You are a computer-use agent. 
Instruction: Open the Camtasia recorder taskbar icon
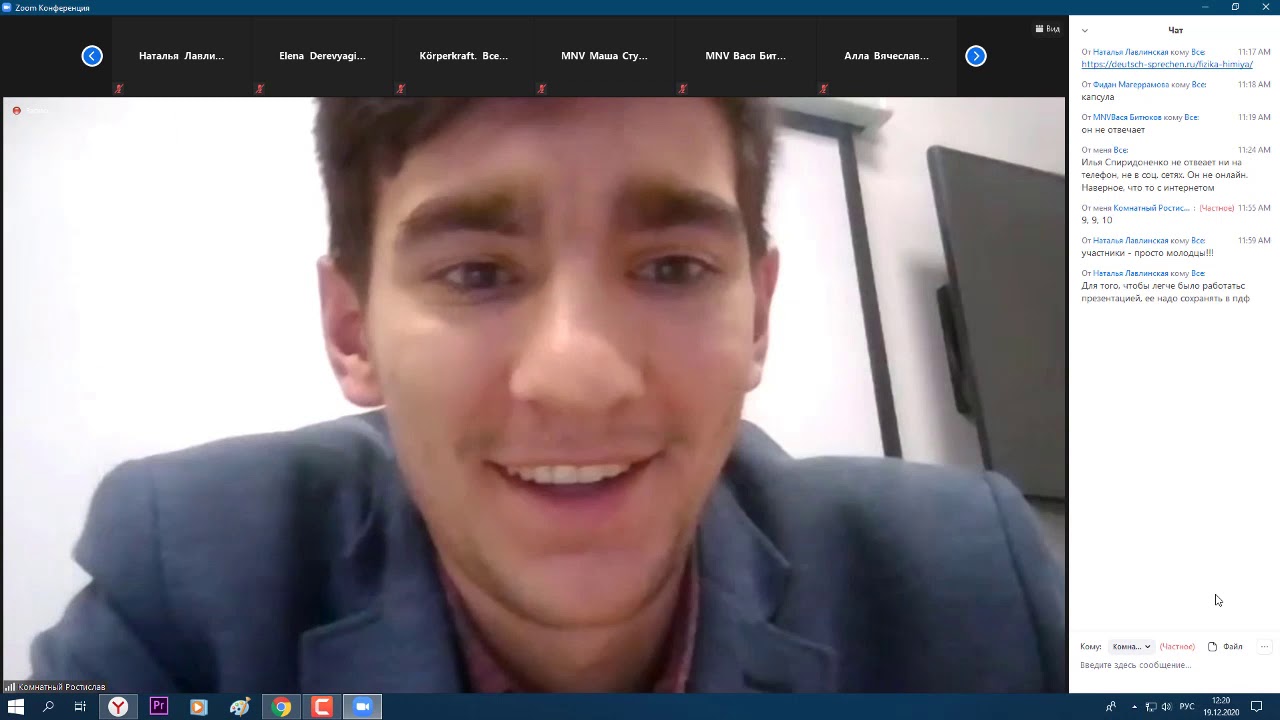click(322, 707)
